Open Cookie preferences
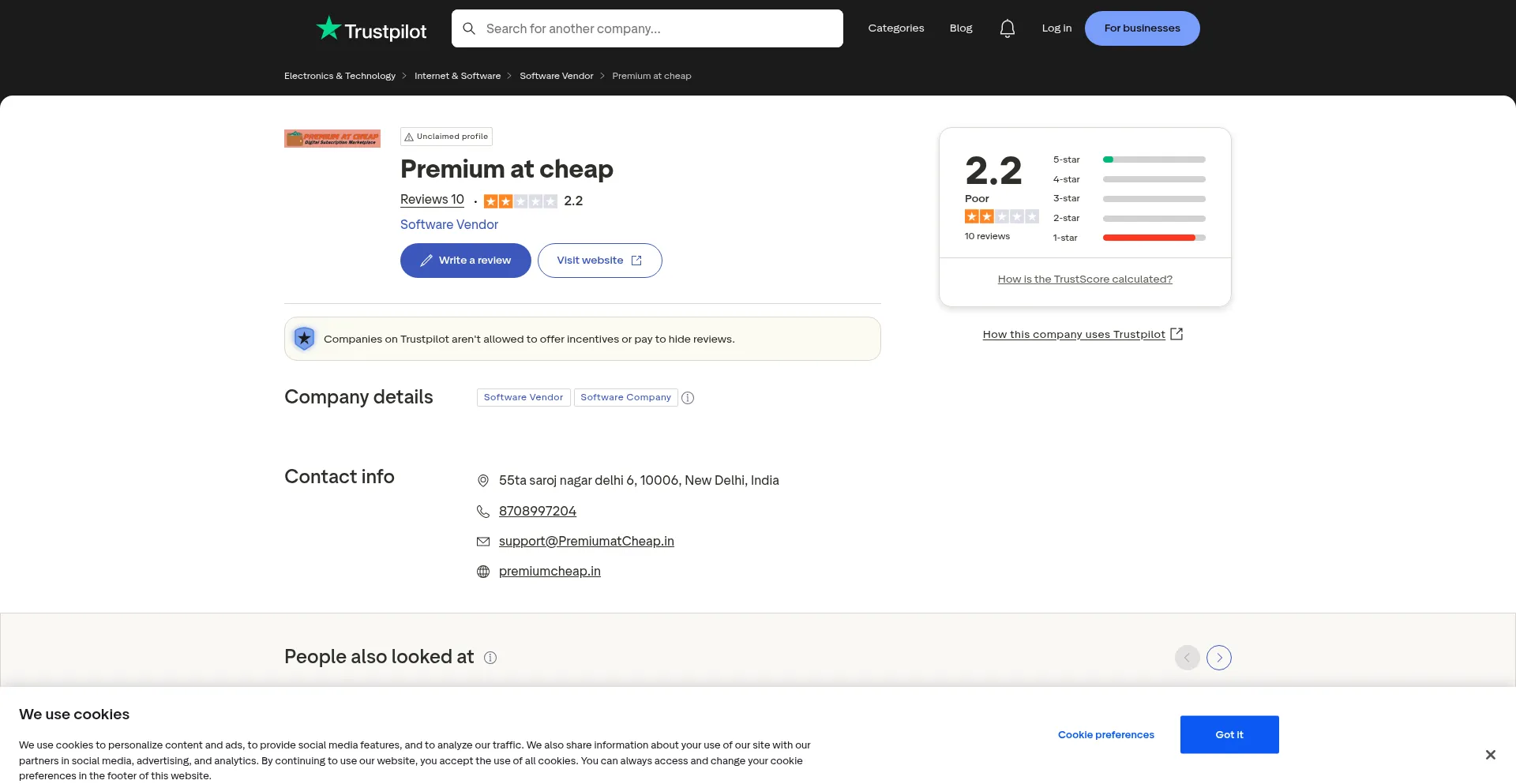This screenshot has width=1516, height=784. coord(1105,735)
